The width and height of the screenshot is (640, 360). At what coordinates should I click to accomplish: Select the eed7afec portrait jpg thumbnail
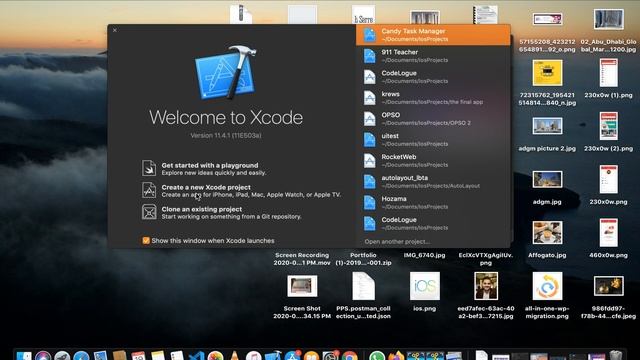click(486, 286)
